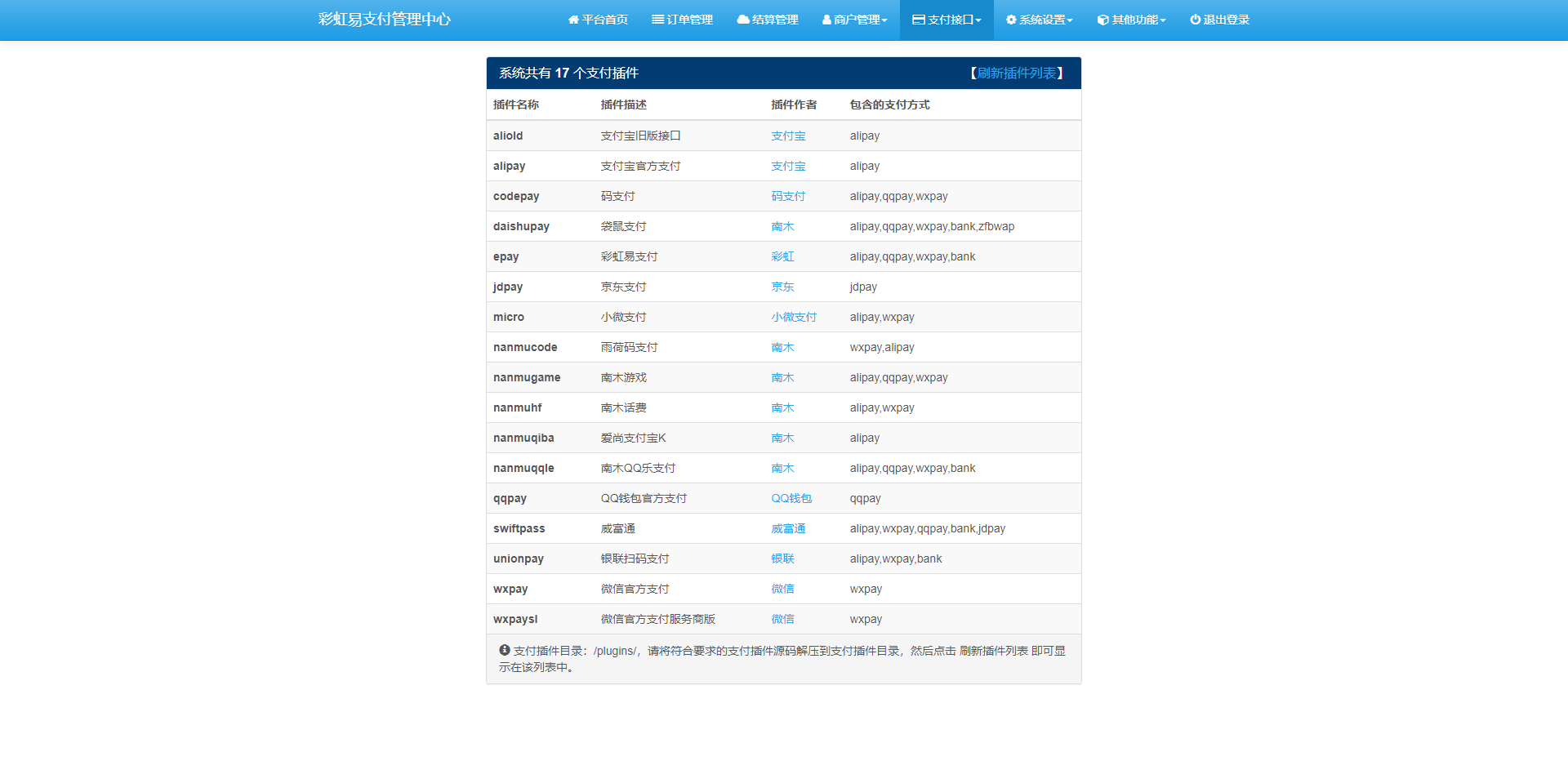Click the gear icon beside 系统设置

coord(1011,20)
